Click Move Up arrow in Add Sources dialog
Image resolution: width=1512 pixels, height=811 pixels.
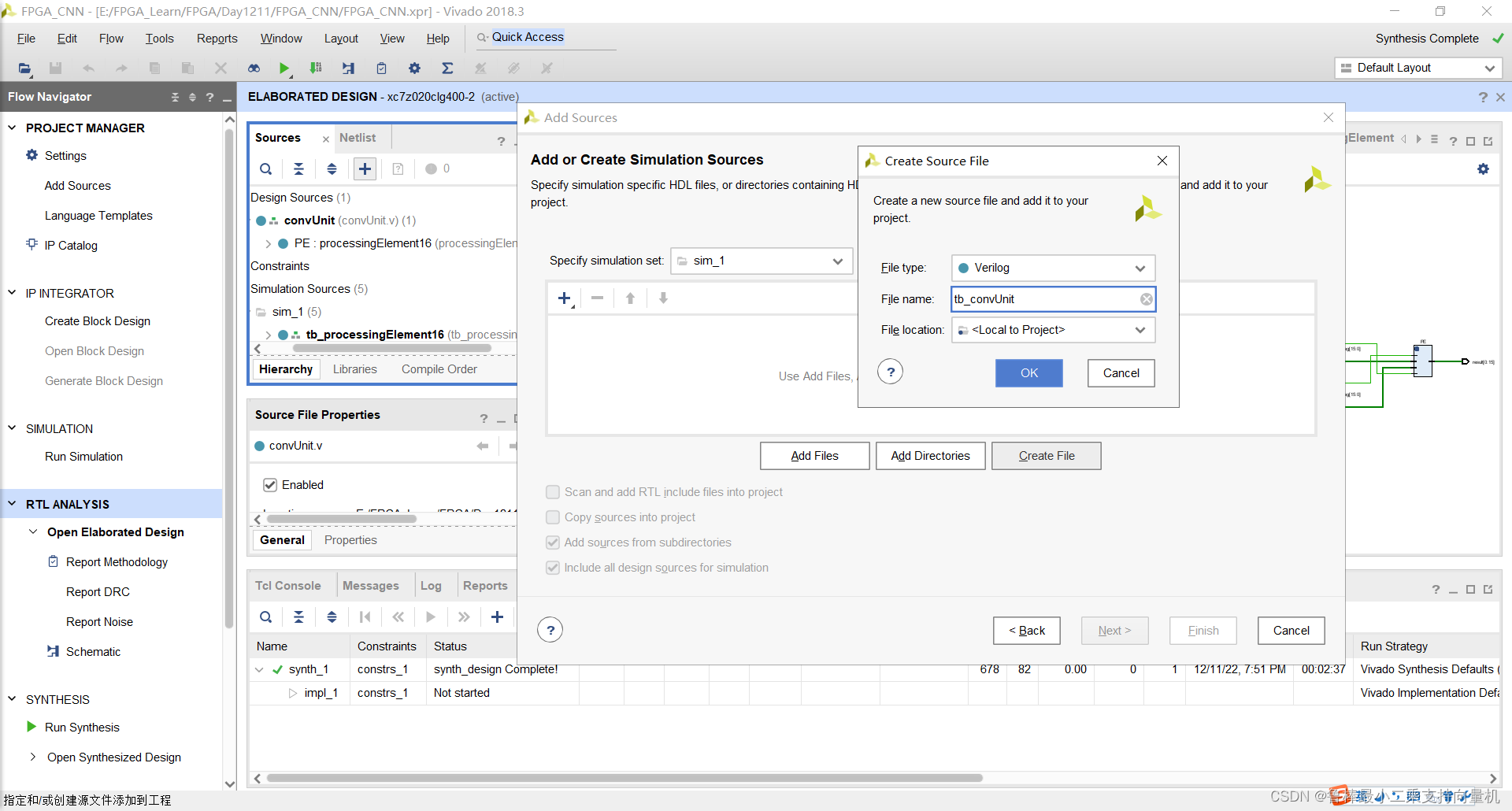click(x=630, y=298)
